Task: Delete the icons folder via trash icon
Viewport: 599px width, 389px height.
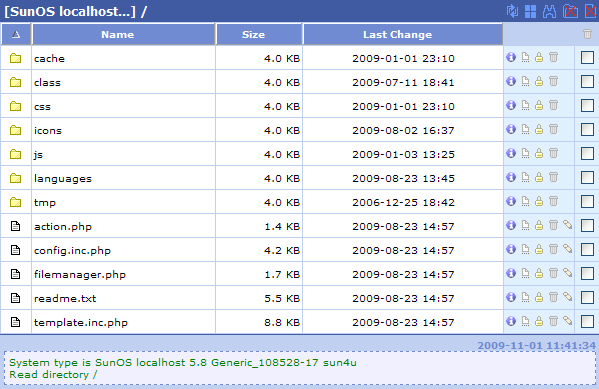Action: tap(553, 130)
